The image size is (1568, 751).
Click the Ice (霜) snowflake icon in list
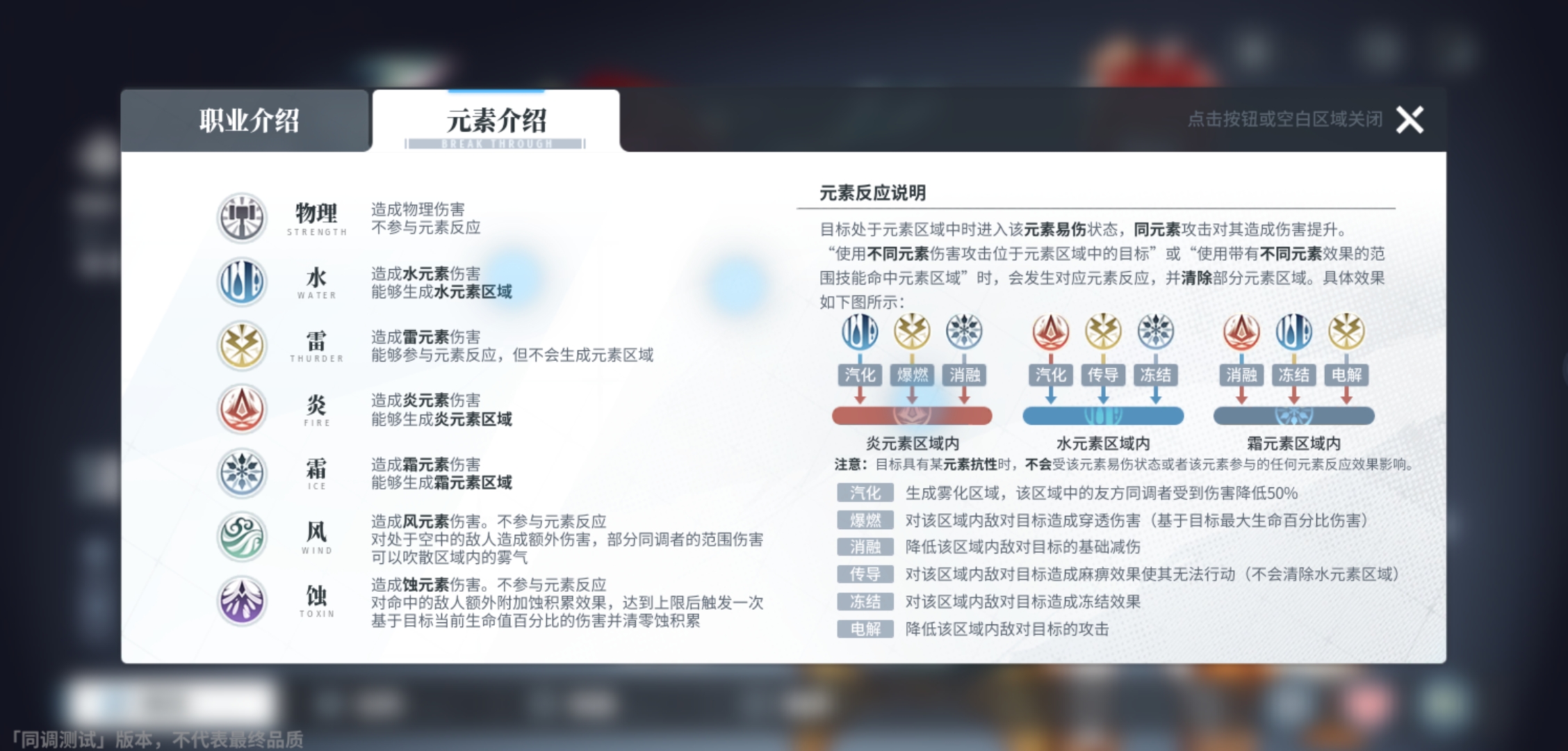click(x=241, y=473)
